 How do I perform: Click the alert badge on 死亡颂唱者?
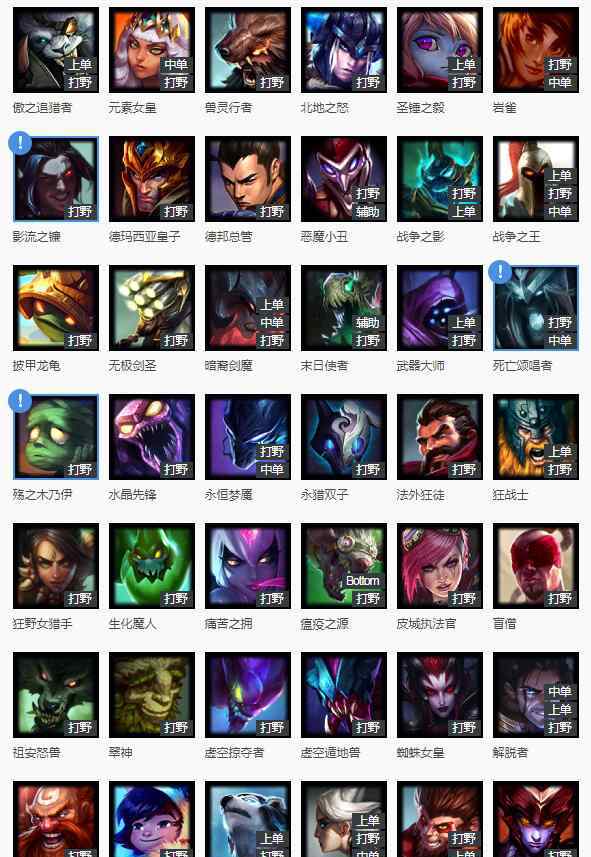(500, 272)
